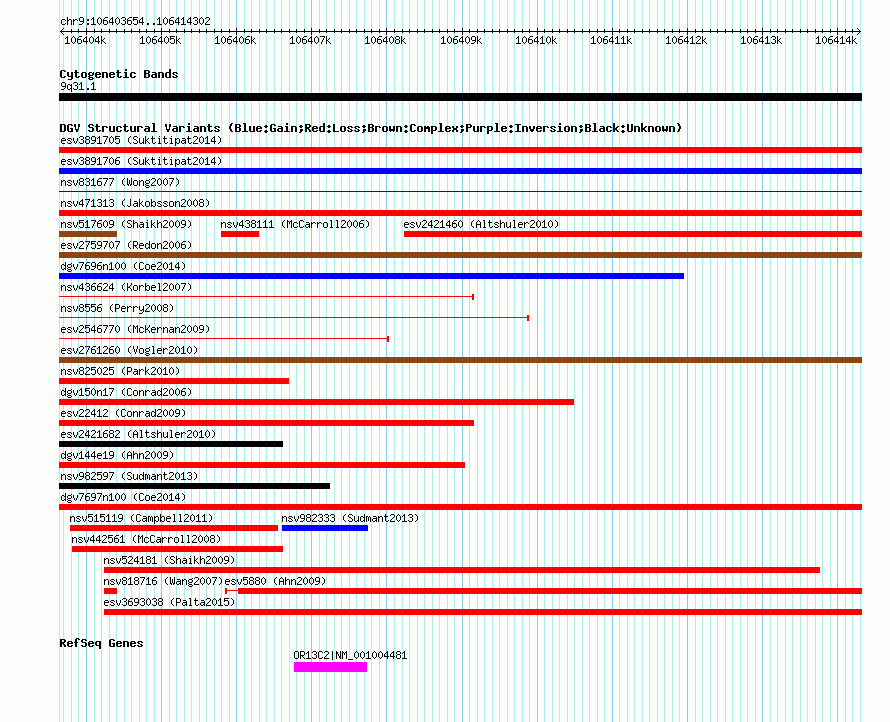Click esv2761260 (Vogler2010) label
The height and width of the screenshot is (722, 890).
coord(129,350)
